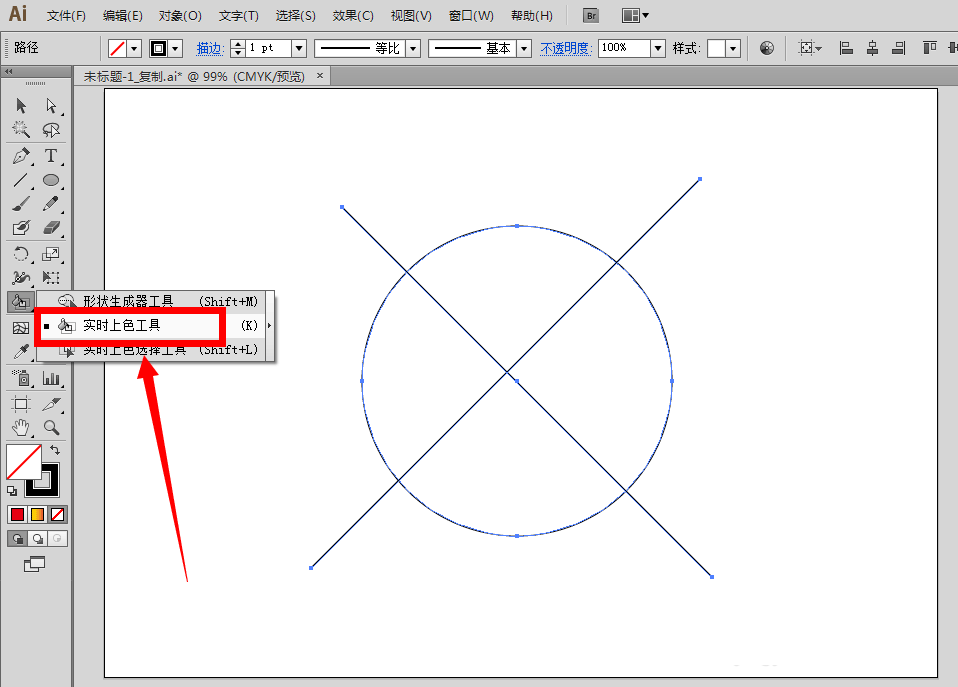Click vertical align top icon
Viewport: 958px width, 687px height.
[x=929, y=48]
